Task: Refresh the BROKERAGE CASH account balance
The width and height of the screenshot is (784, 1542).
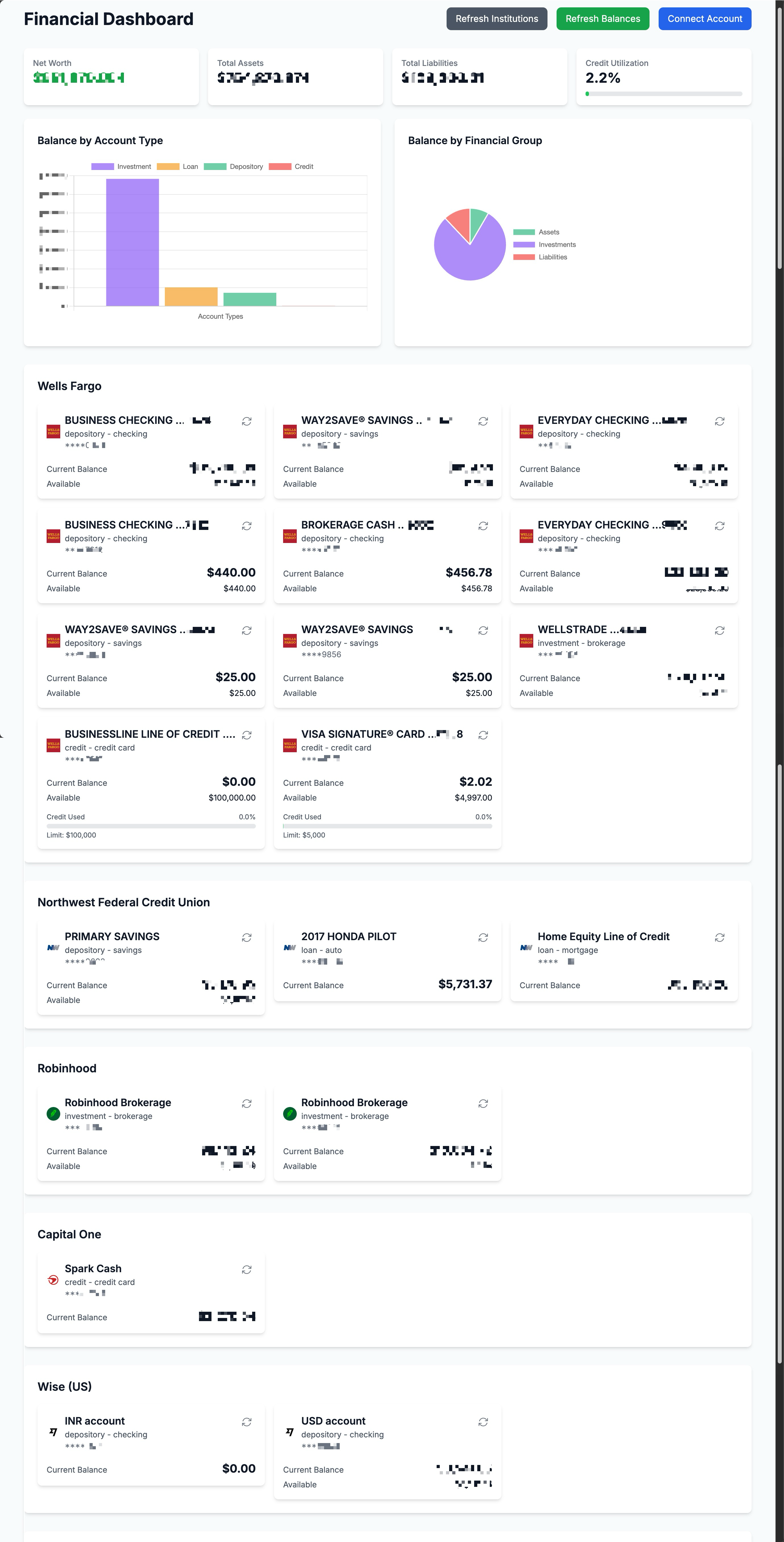Action: click(x=482, y=526)
